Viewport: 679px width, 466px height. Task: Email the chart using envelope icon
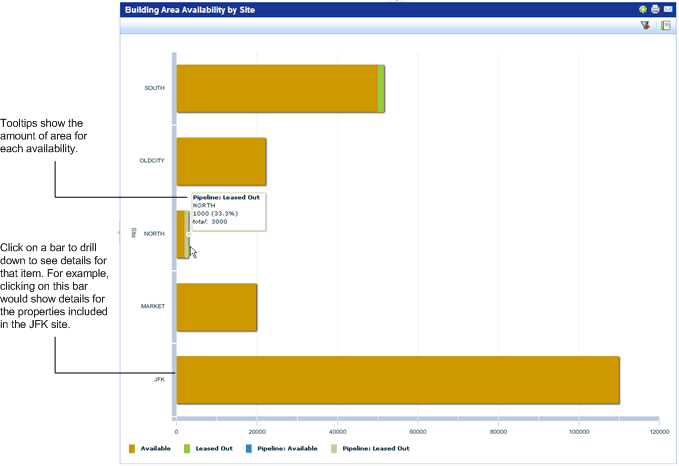point(667,9)
